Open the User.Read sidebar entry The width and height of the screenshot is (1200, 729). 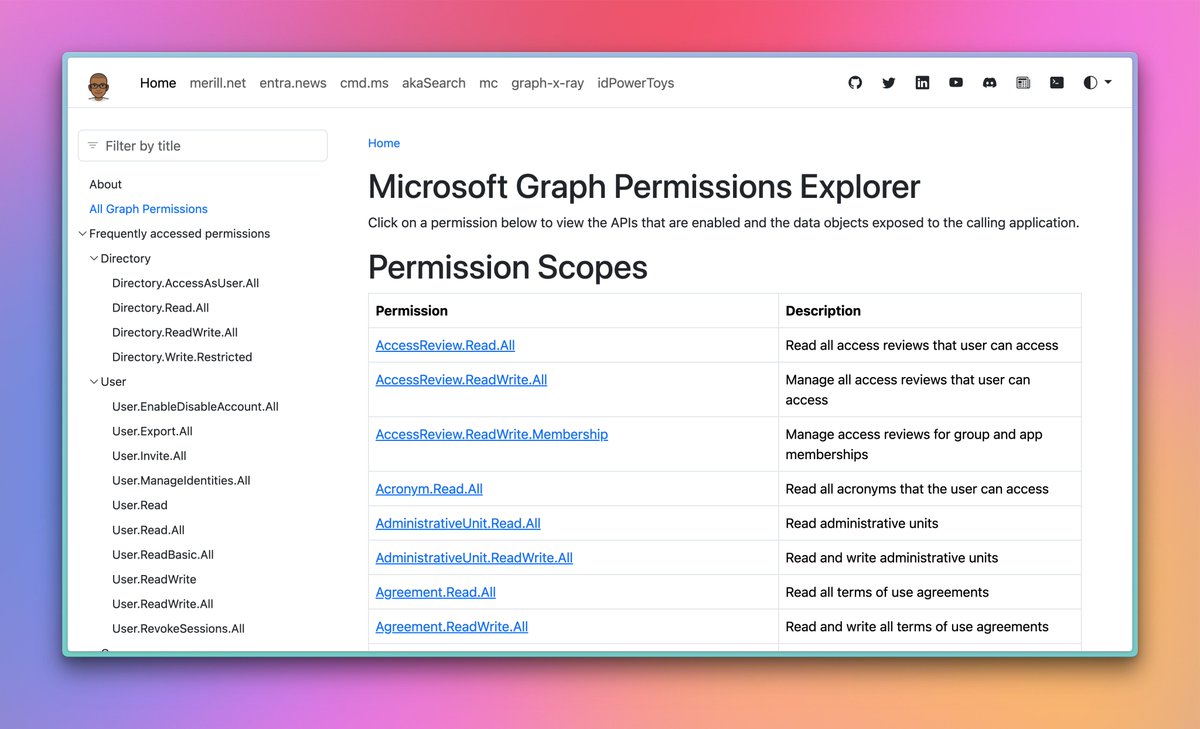point(140,505)
